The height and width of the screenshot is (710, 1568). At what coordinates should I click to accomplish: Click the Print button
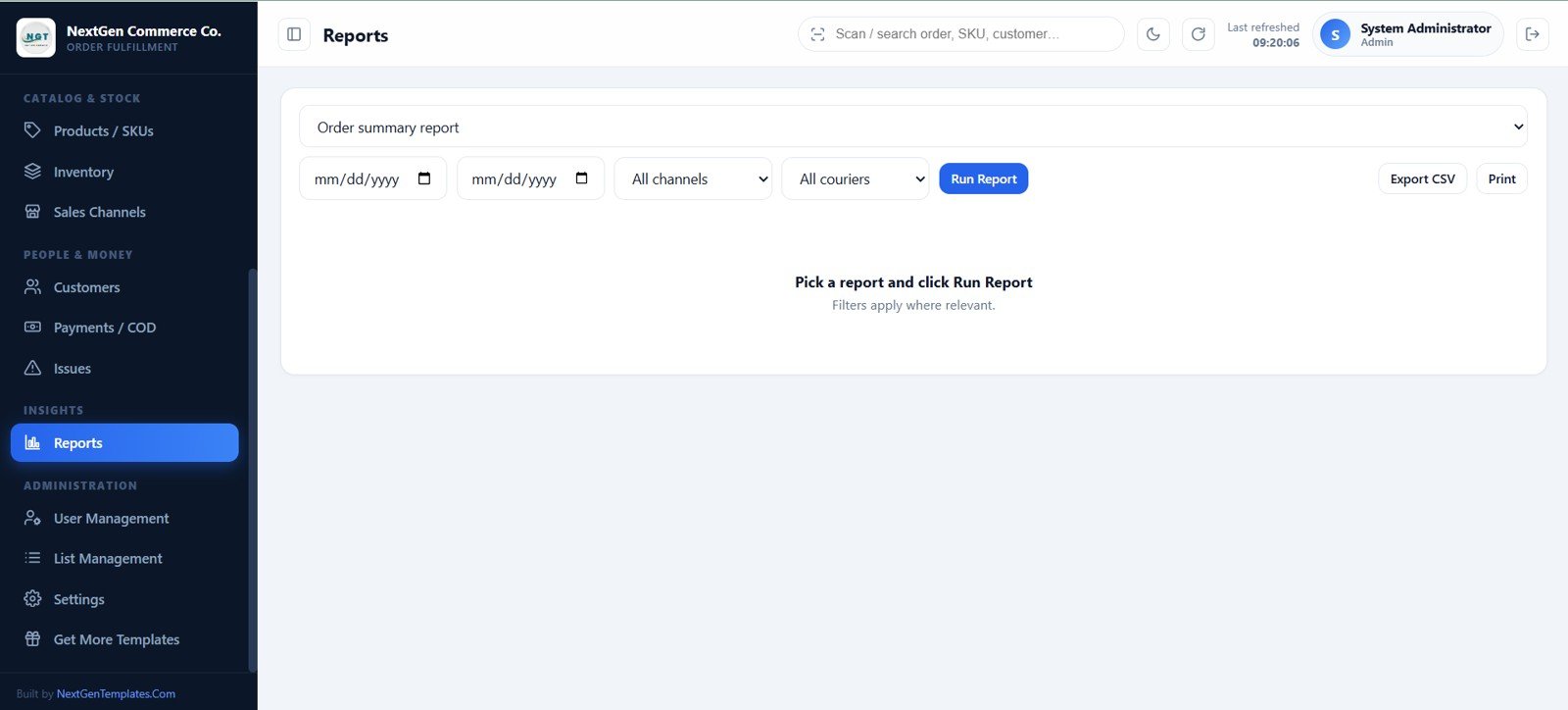click(x=1501, y=178)
